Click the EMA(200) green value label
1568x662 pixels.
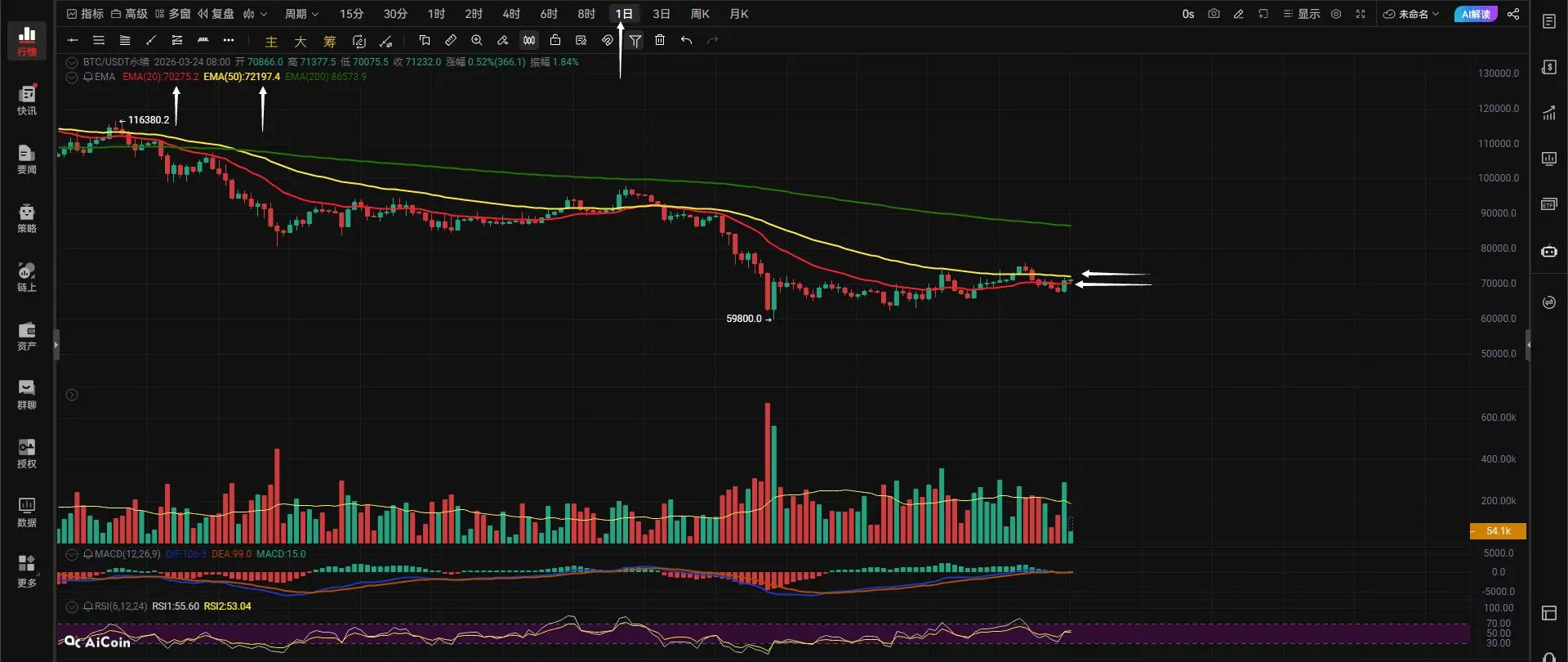pos(326,77)
